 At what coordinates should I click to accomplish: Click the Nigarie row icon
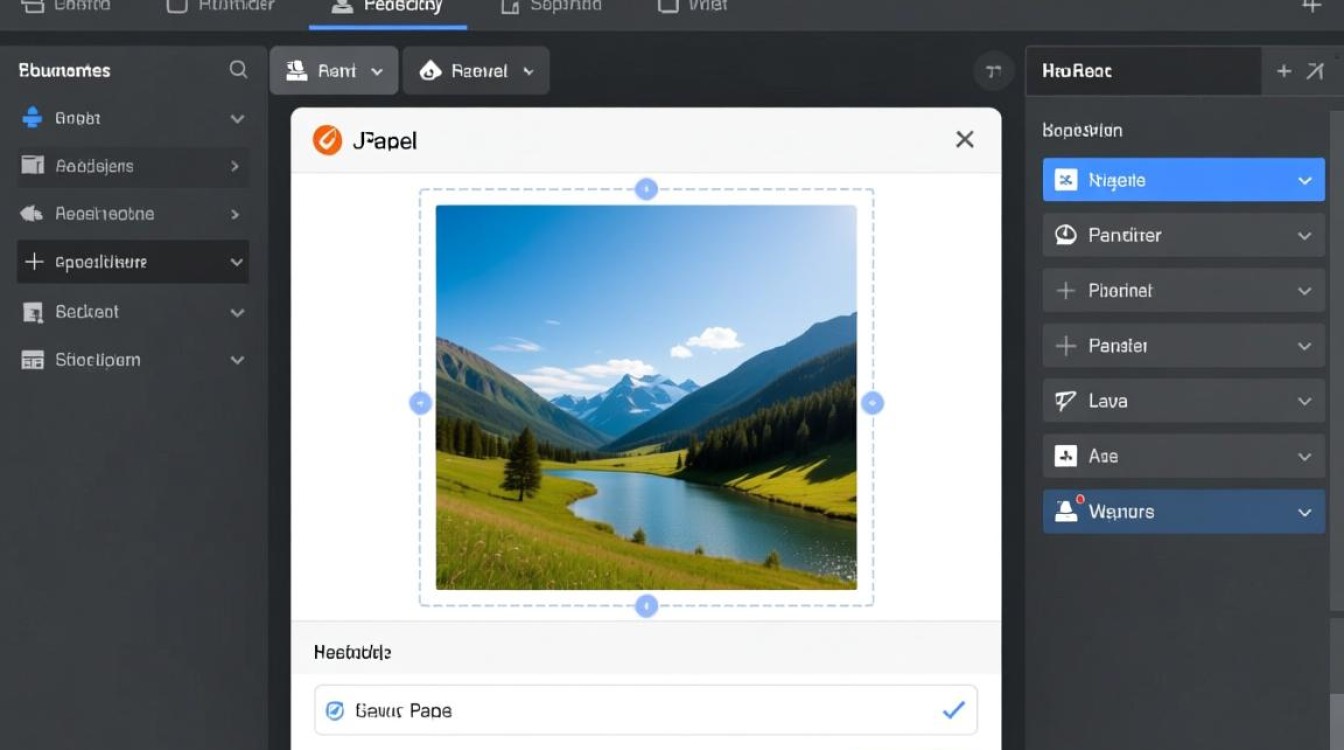click(x=1066, y=180)
